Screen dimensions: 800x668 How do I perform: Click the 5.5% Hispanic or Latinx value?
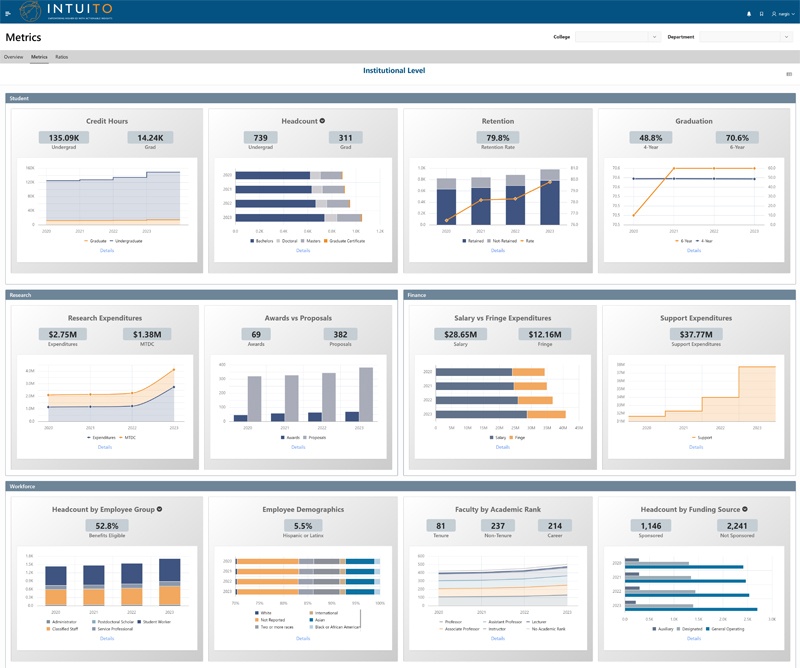pos(303,526)
